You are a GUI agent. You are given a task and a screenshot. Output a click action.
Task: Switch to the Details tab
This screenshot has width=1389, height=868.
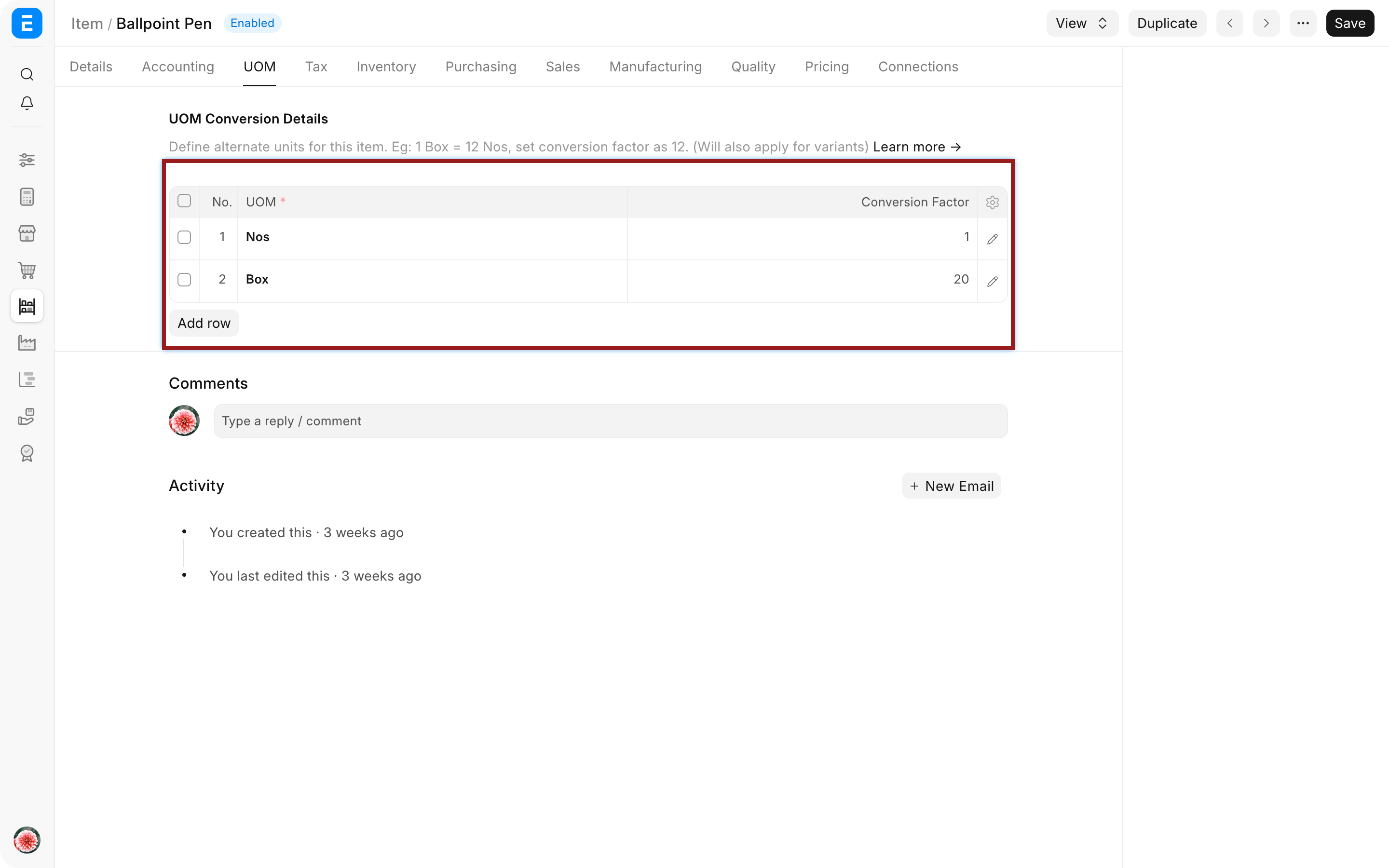[x=91, y=67]
